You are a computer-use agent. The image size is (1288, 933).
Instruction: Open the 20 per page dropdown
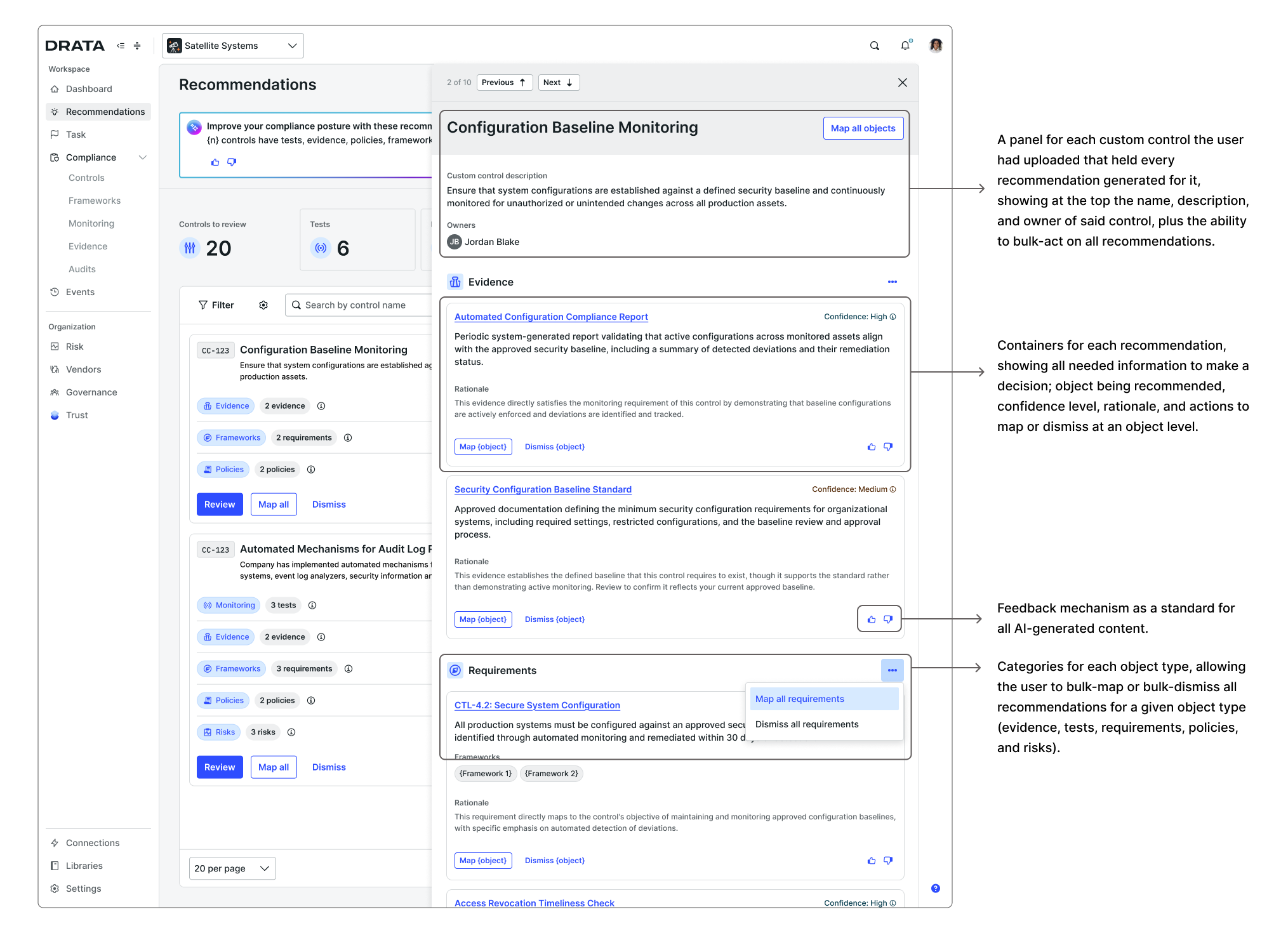[232, 868]
